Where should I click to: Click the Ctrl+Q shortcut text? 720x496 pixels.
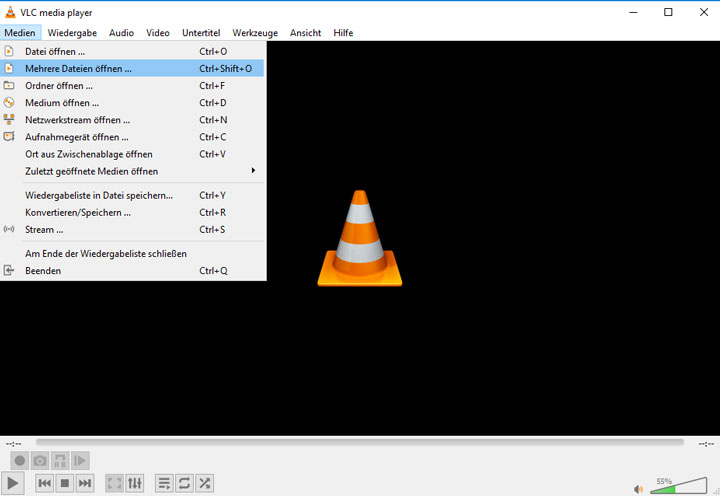click(213, 271)
